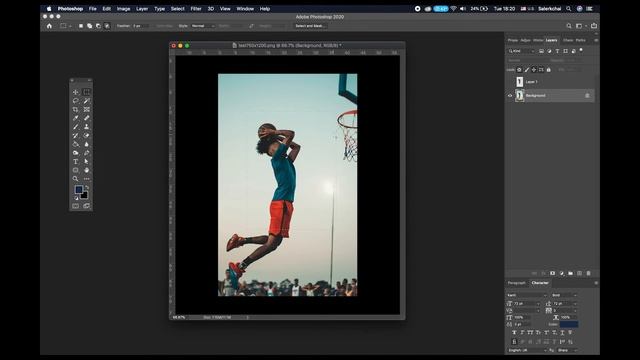Click the foreground color swatch
Viewport: 640px width, 360px height.
(x=78, y=189)
